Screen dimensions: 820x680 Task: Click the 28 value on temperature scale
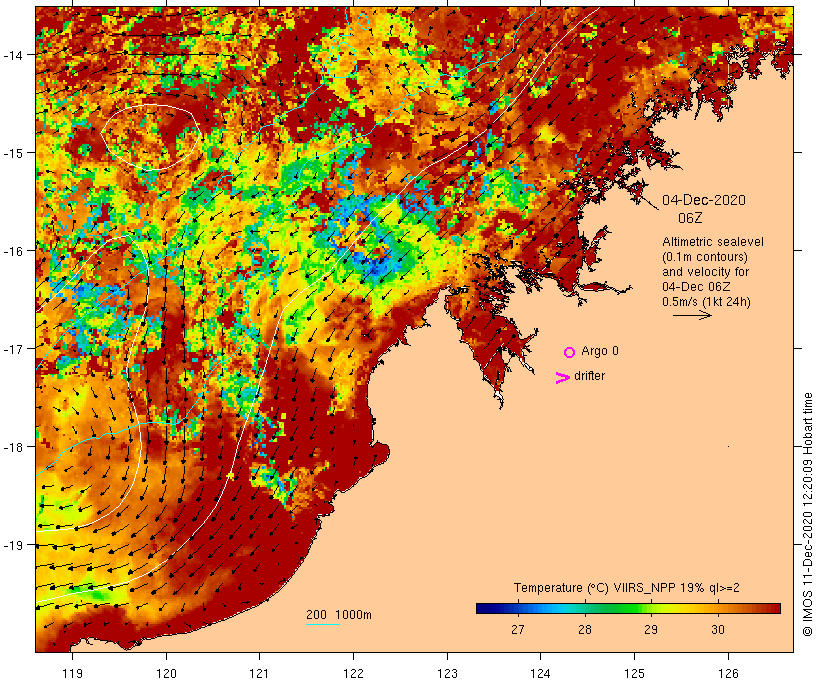tap(585, 630)
